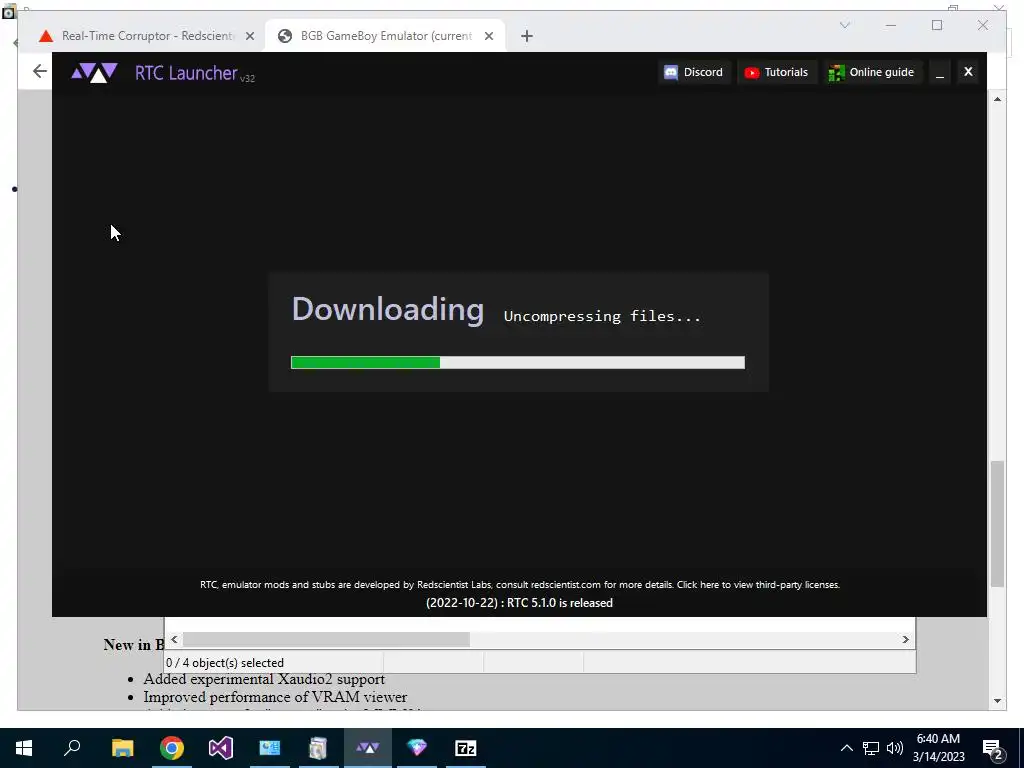The height and width of the screenshot is (768, 1024).
Task: Close the Real-Time Corruptor tab
Action: pyautogui.click(x=249, y=36)
